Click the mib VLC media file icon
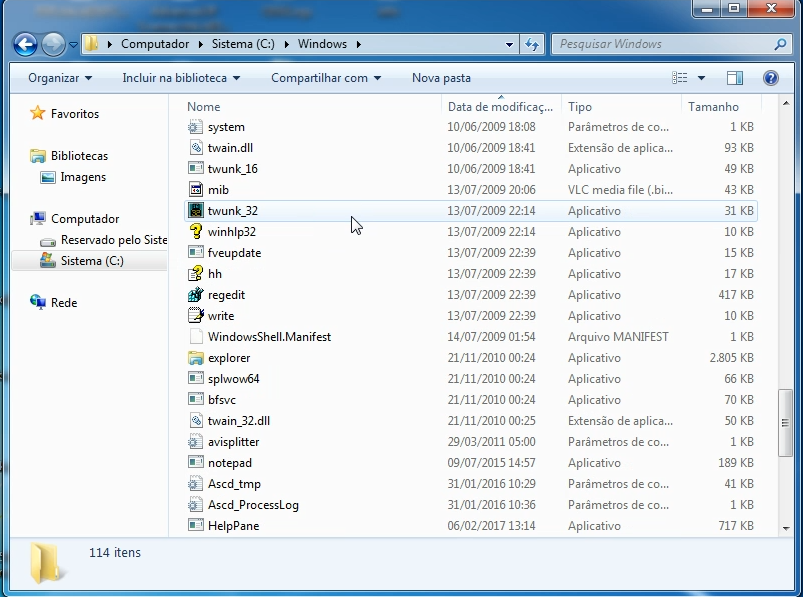 point(196,189)
